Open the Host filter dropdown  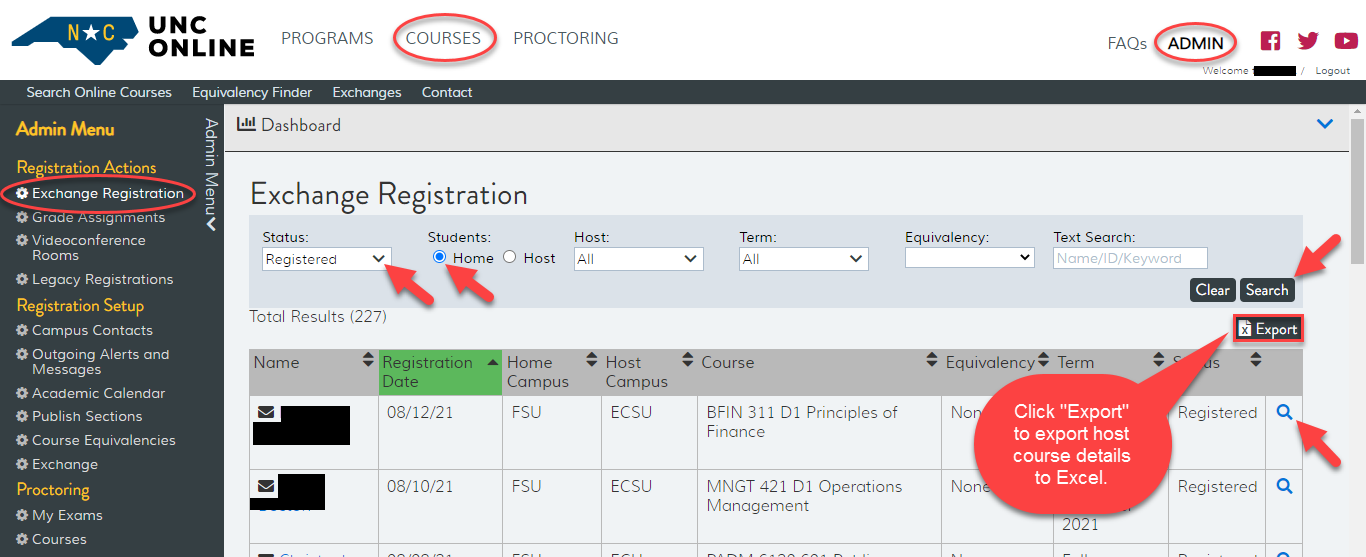[x=639, y=259]
